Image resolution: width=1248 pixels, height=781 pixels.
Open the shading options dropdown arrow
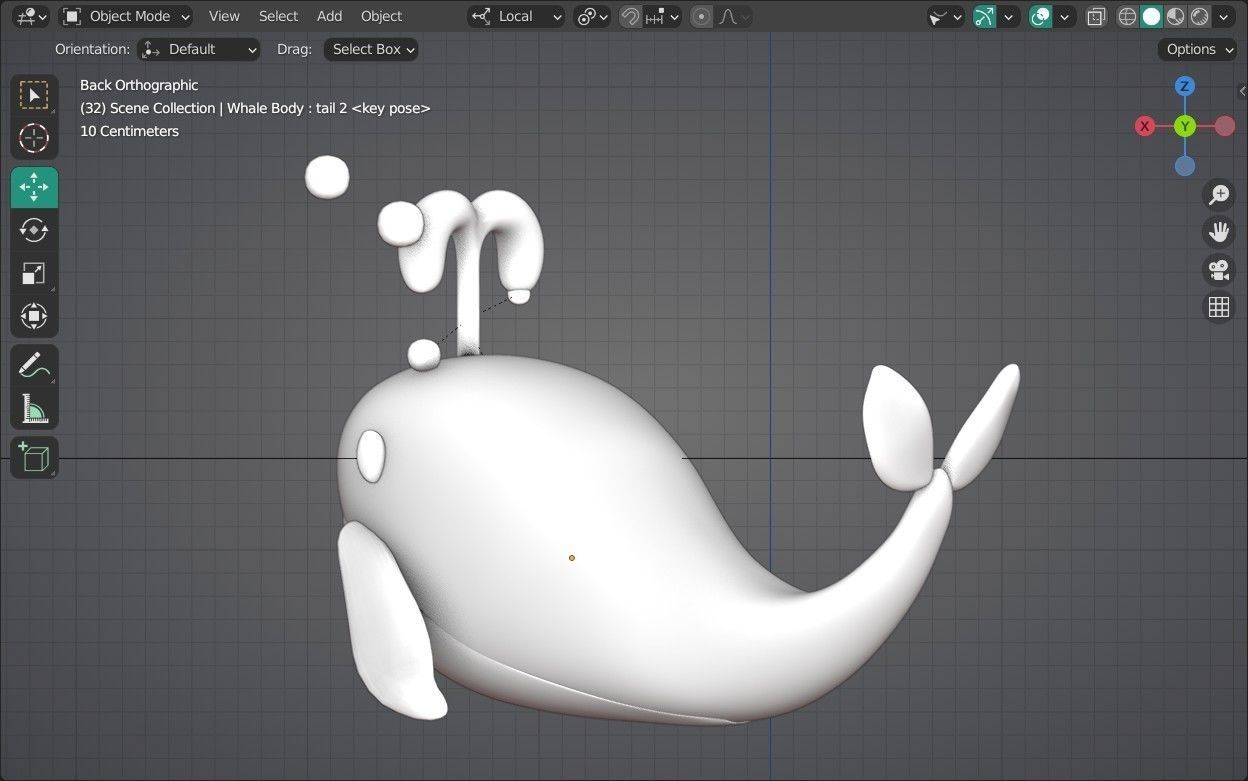[x=1224, y=16]
